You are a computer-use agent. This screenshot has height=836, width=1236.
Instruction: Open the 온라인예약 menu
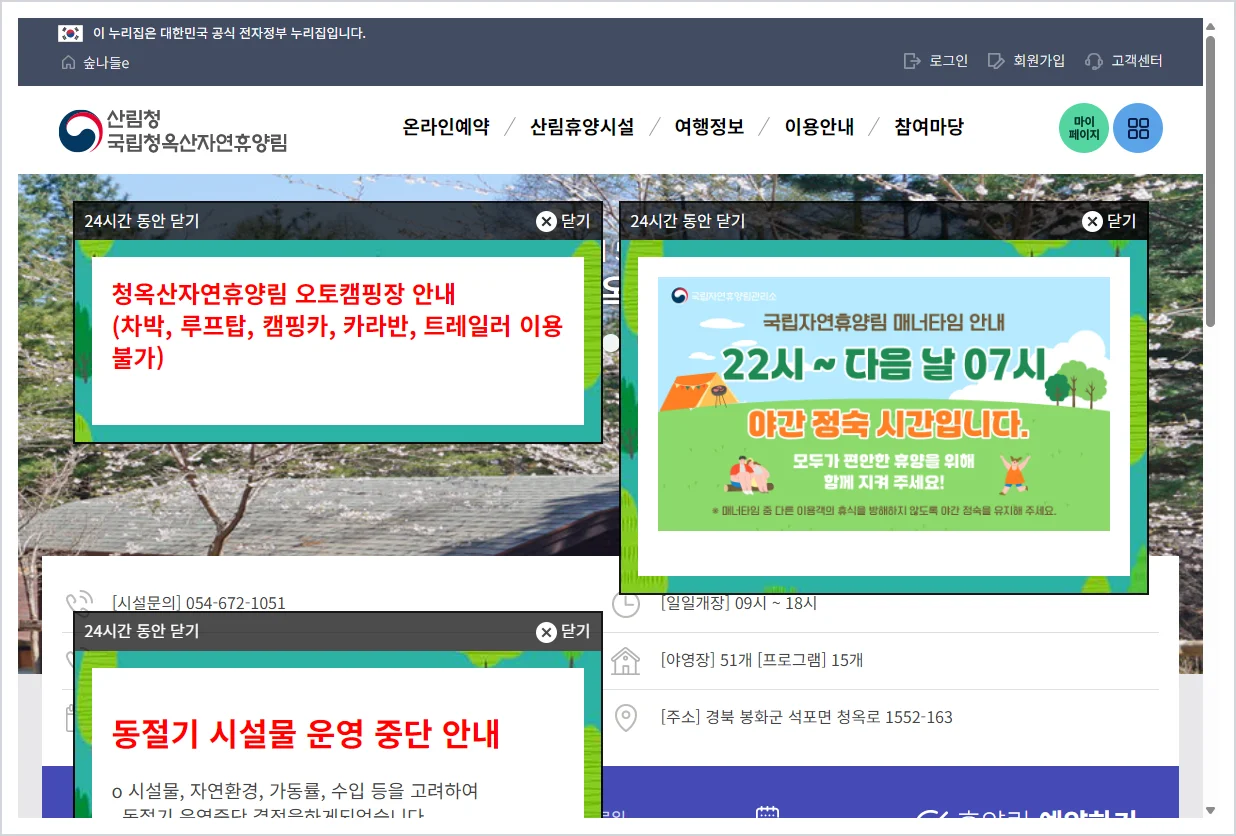click(446, 127)
